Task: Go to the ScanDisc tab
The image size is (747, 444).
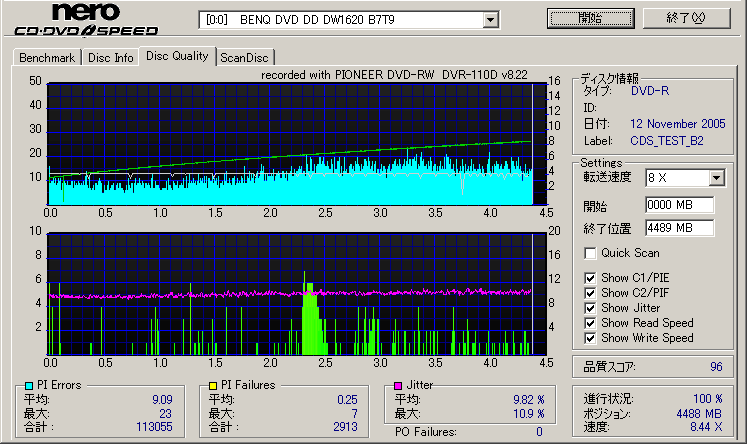Action: click(244, 58)
